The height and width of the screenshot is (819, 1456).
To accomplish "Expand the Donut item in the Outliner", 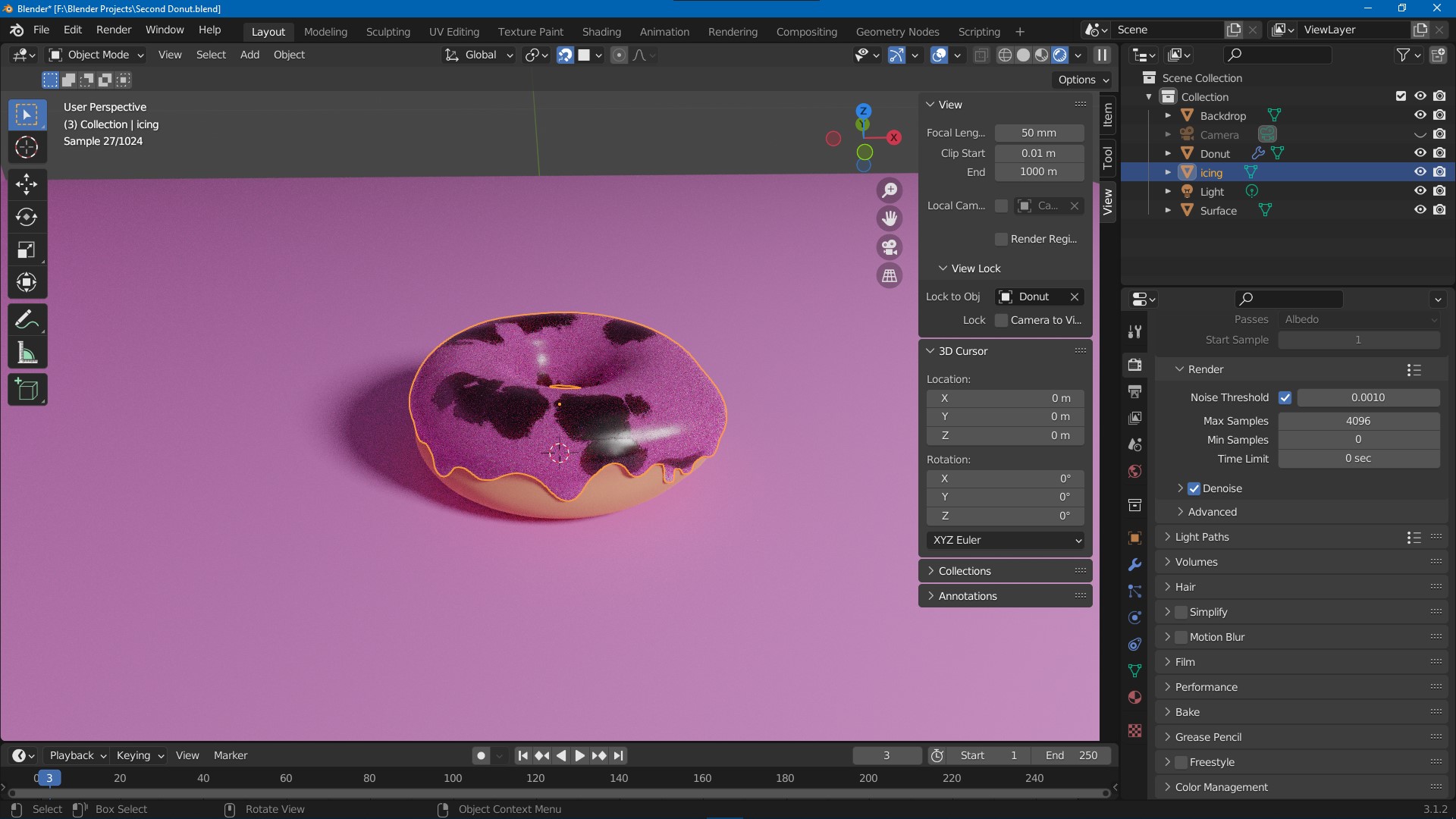I will pos(1168,153).
